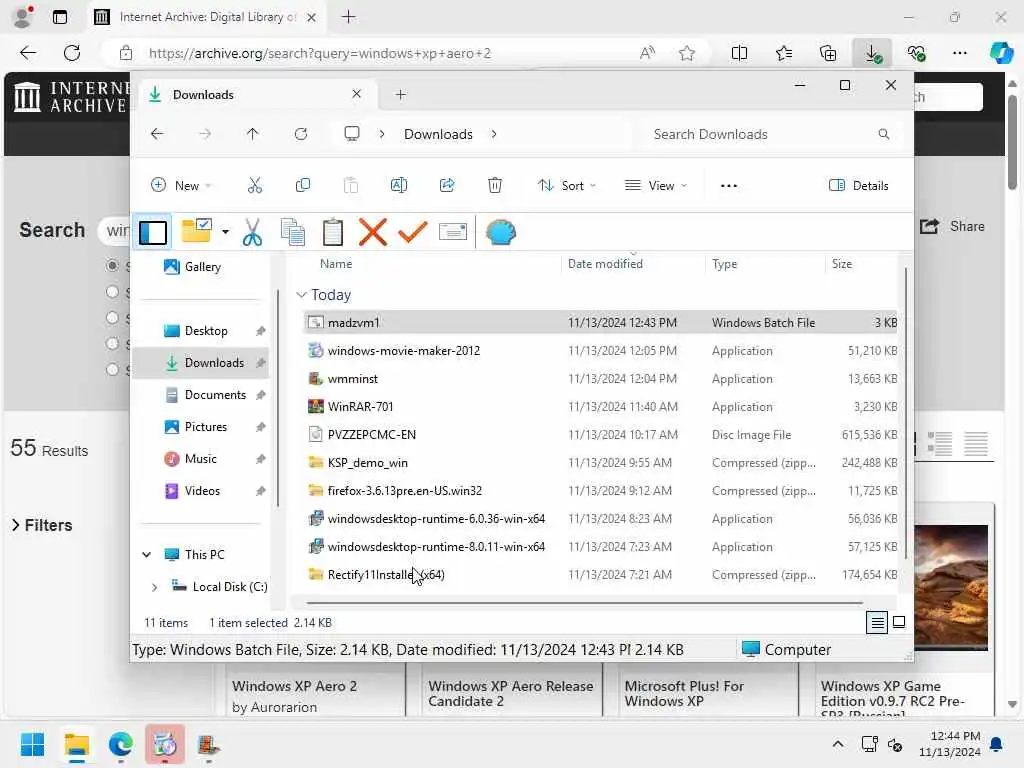Click the large Copy pages icon

pyautogui.click(x=293, y=232)
